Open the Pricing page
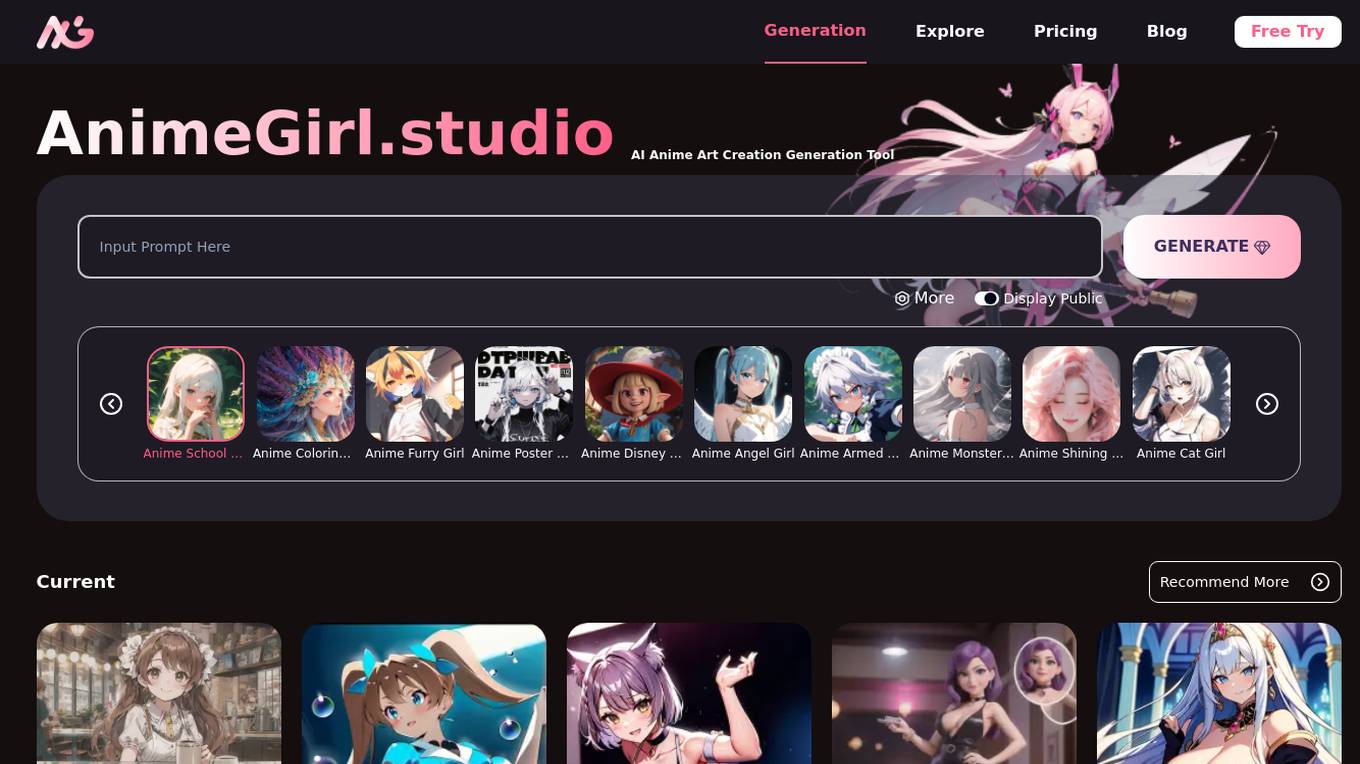The image size is (1360, 764). 1065,31
